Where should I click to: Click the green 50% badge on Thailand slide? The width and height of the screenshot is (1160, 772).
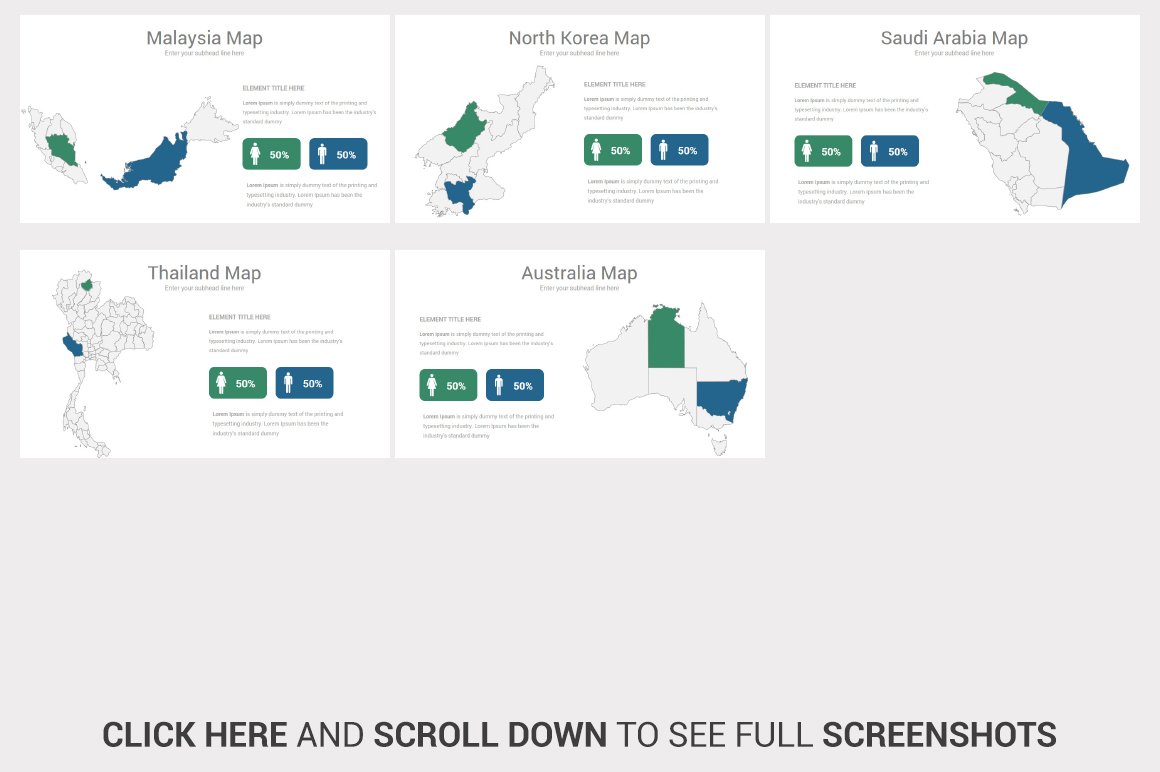point(237,382)
